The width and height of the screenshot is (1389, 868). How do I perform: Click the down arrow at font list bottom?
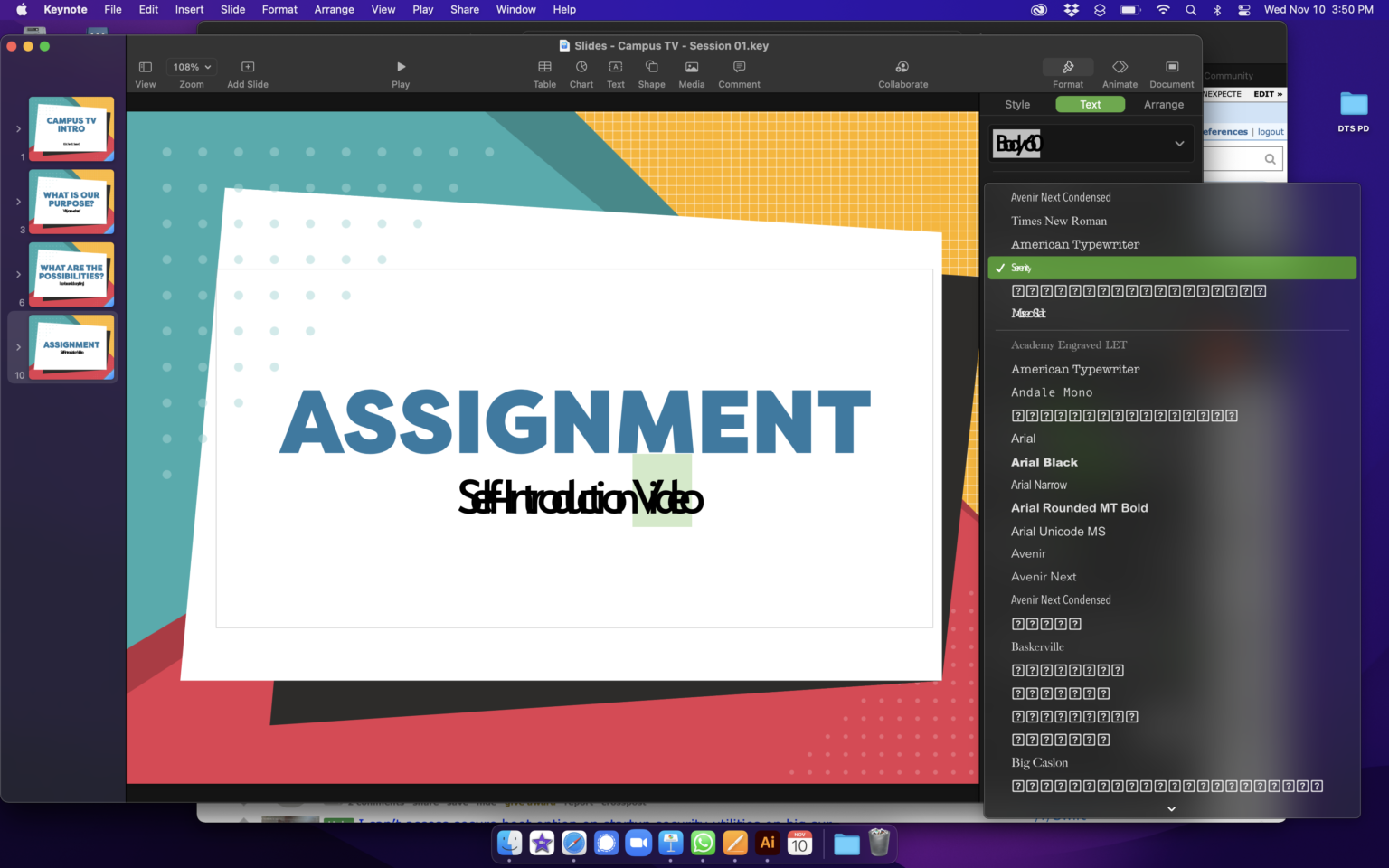(x=1171, y=809)
